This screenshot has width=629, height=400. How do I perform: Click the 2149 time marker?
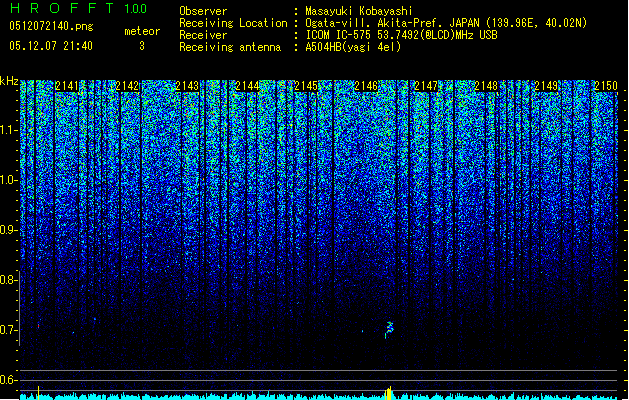click(546, 86)
